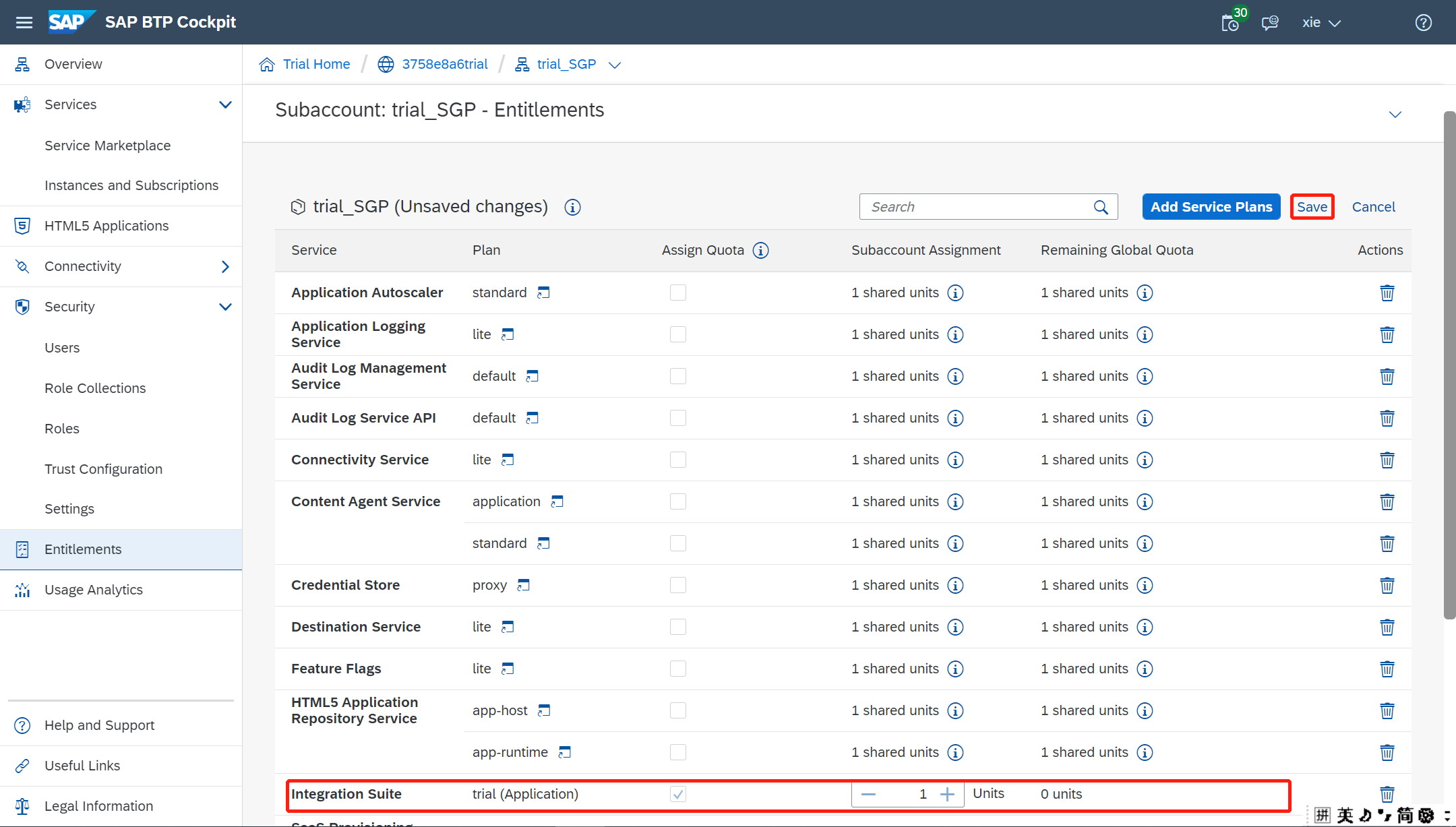Toggle Assign Quota checkbox for Audit Log Service API
This screenshot has height=827, width=1456.
click(678, 418)
